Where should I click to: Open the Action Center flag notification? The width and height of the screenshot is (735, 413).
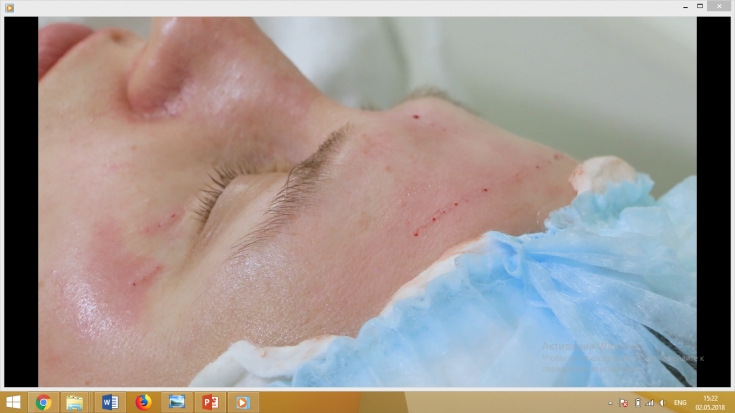point(624,402)
